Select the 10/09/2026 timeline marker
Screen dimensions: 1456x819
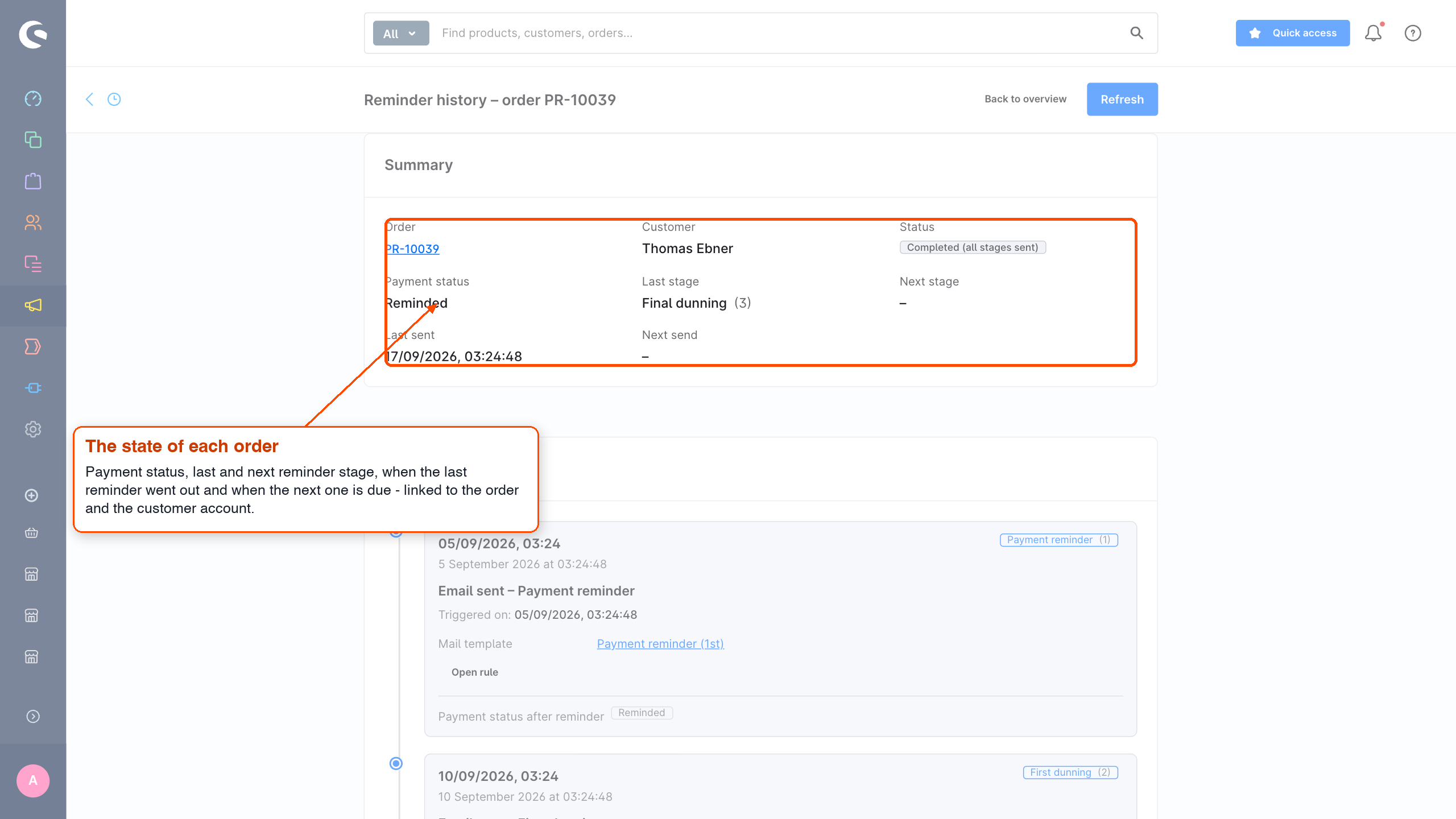[396, 763]
